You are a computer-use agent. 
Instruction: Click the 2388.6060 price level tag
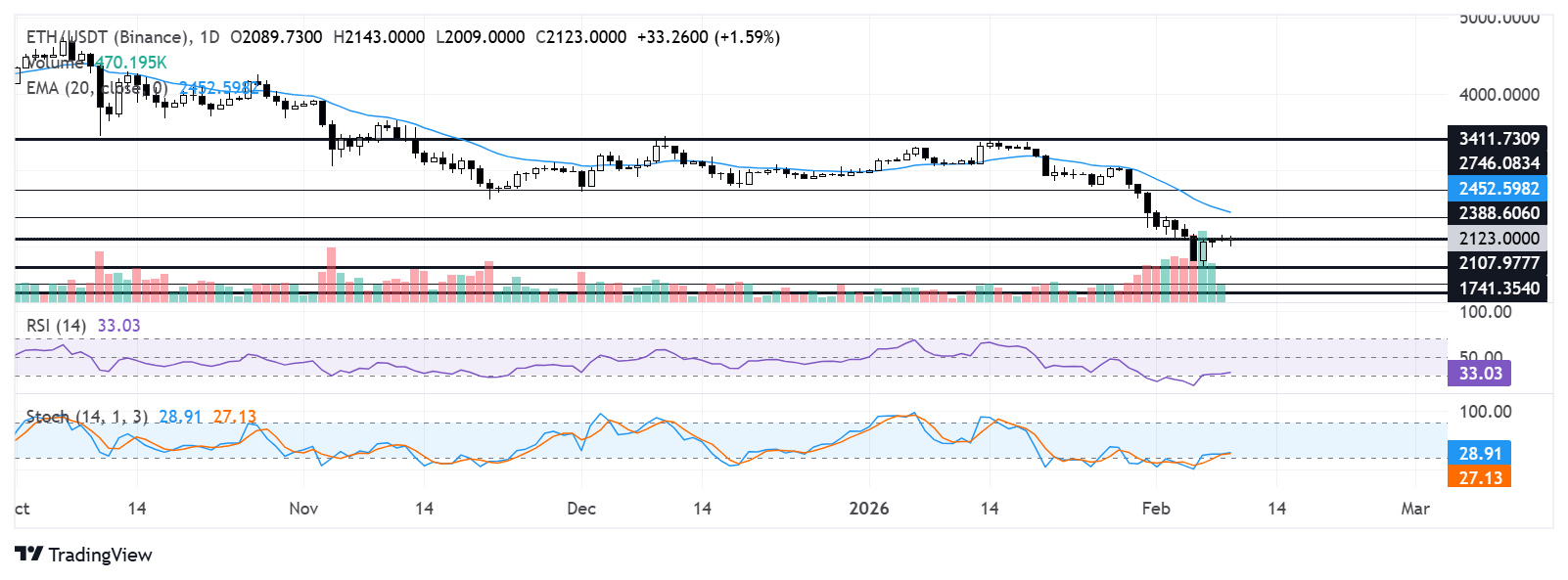[x=1498, y=213]
